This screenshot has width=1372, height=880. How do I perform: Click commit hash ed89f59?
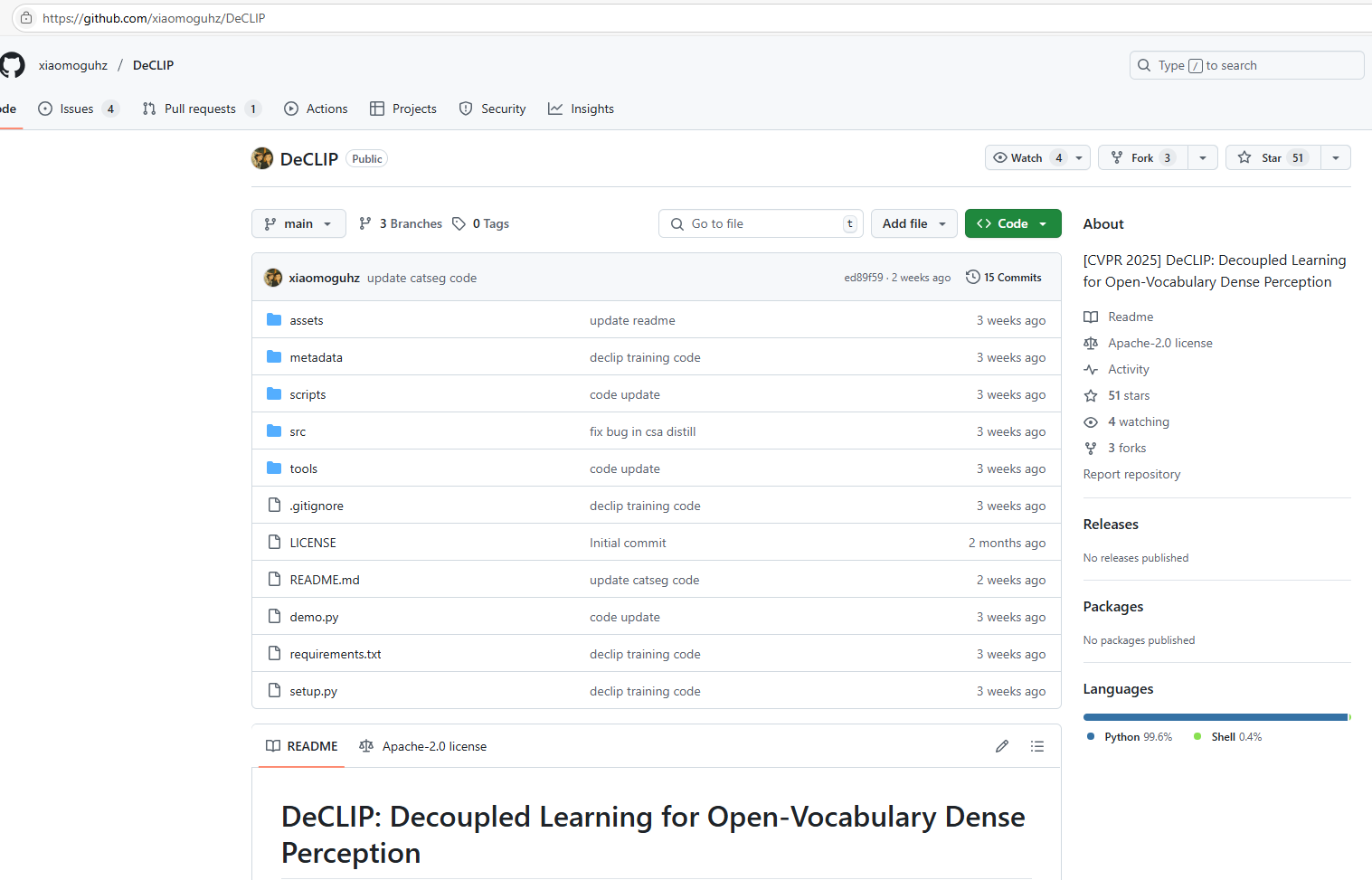(x=863, y=278)
